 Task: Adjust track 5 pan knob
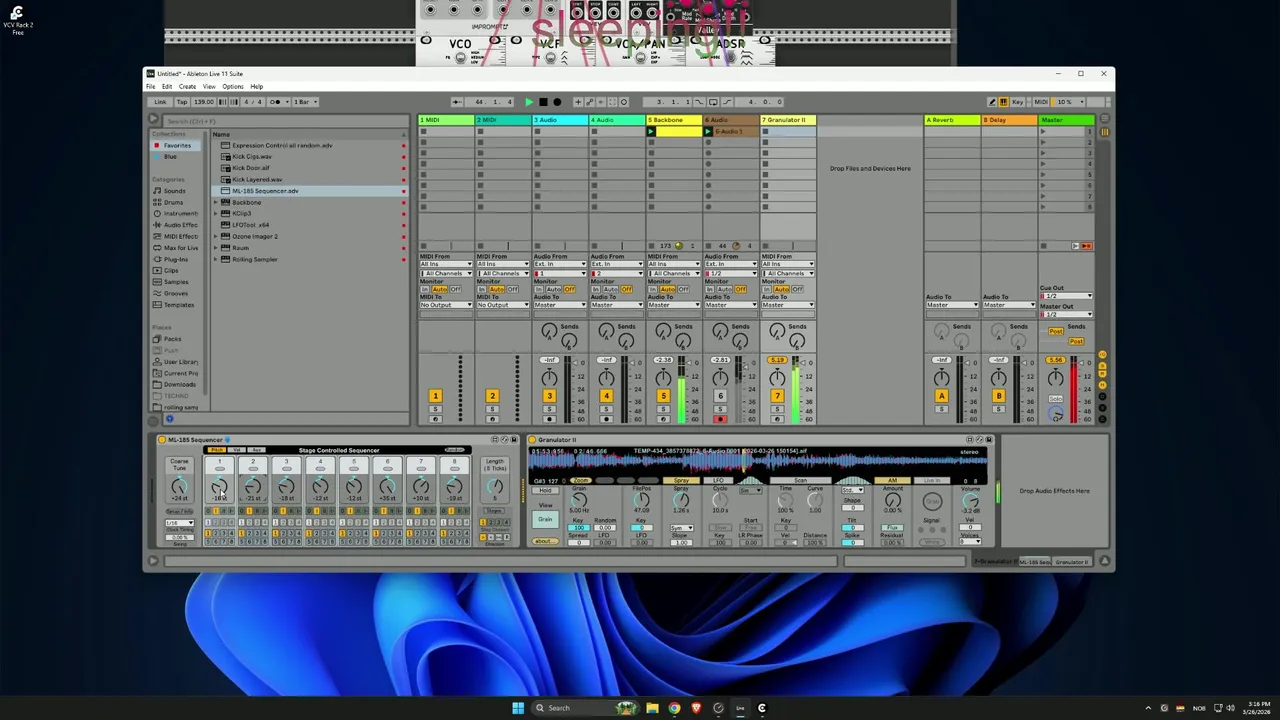point(663,378)
